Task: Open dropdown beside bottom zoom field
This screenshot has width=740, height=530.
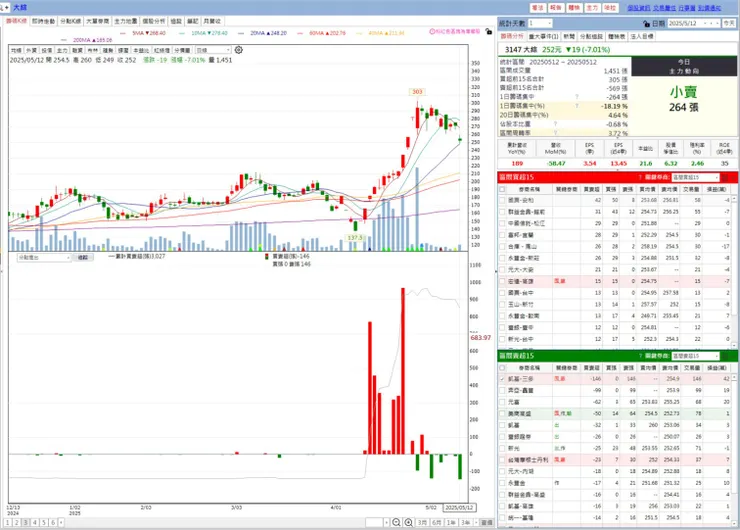Action: click(386, 522)
